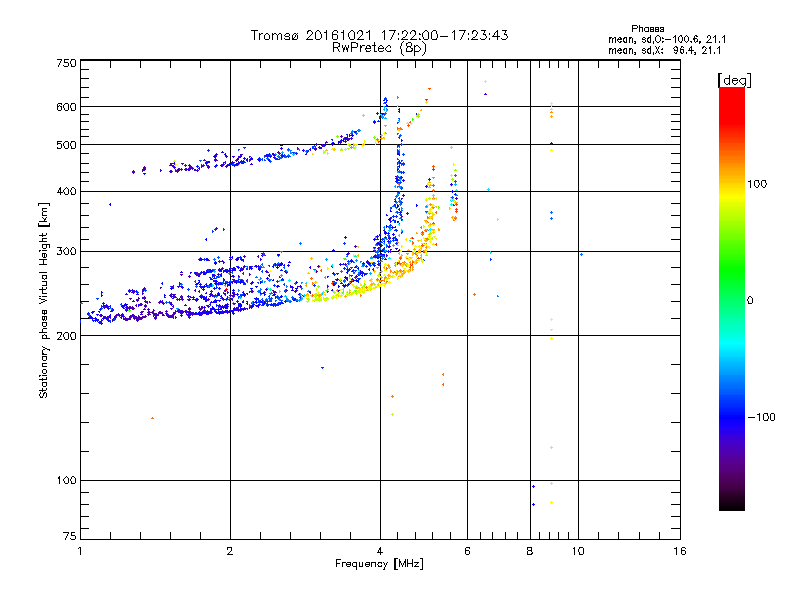Viewport: 800px width, 600px height.
Task: Click y-axis tick label '100'
Action: pyautogui.click(x=67, y=481)
